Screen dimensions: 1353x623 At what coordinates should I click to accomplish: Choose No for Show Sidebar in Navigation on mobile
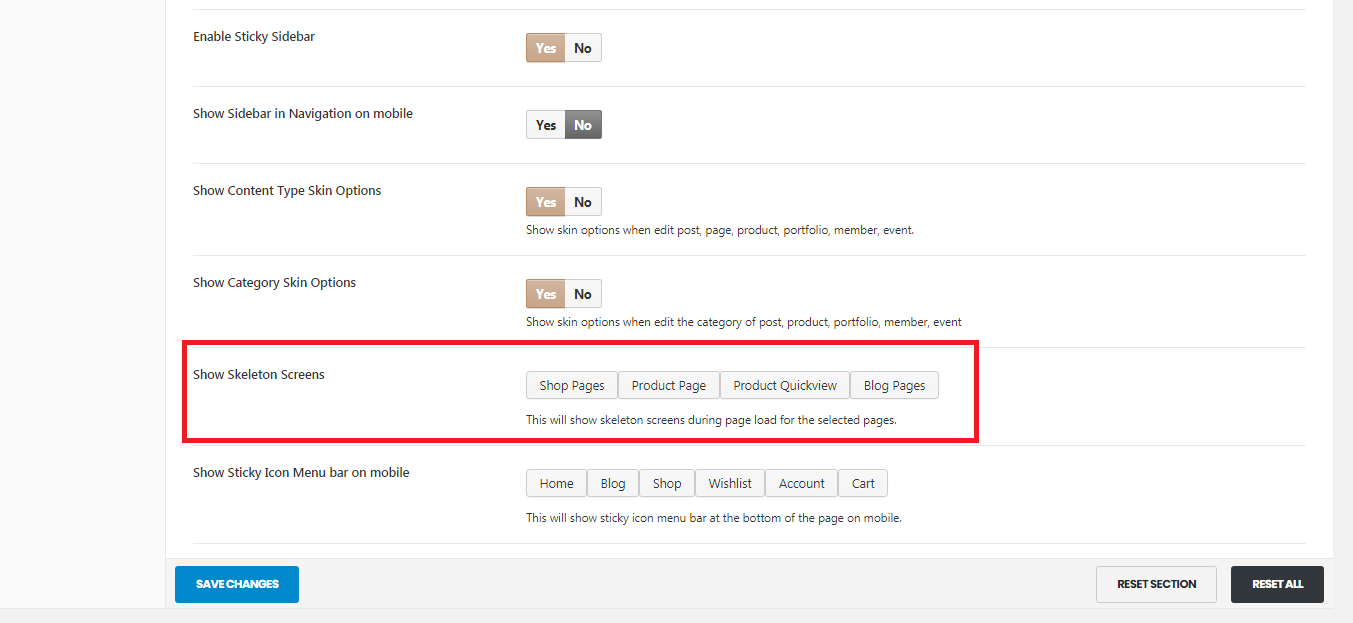(583, 125)
